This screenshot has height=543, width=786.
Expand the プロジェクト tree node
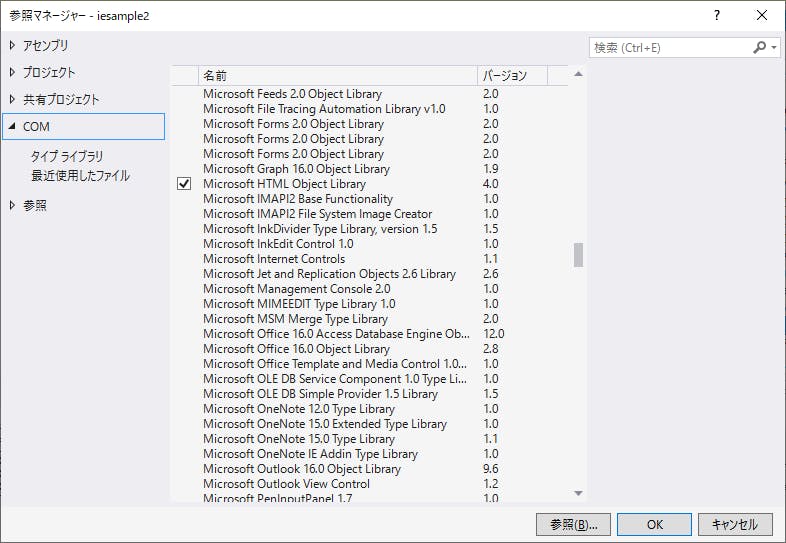tap(13, 72)
